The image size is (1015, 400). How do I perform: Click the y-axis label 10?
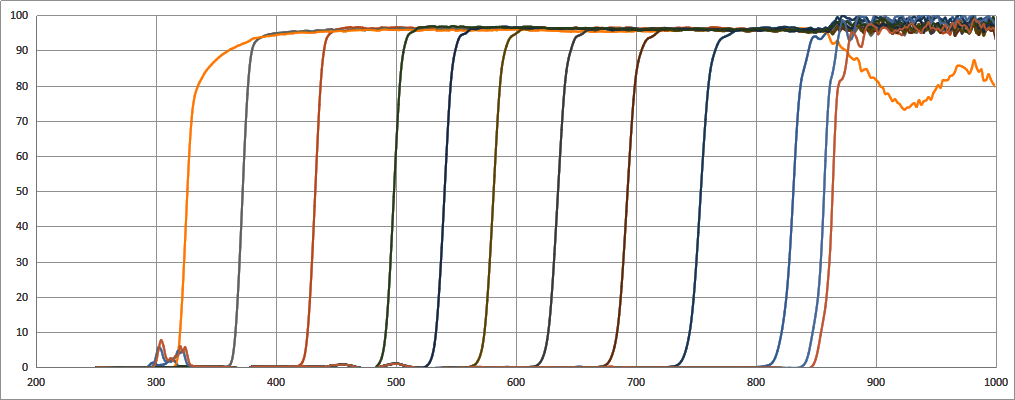tap(22, 332)
